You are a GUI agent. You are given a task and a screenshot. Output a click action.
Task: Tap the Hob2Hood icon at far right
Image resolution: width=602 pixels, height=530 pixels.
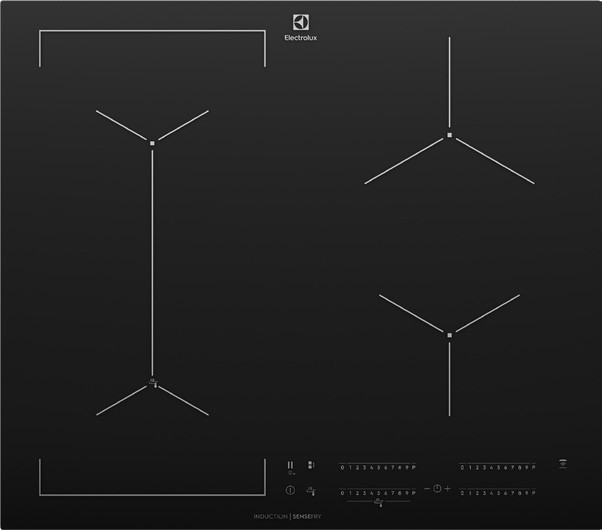pyautogui.click(x=563, y=464)
